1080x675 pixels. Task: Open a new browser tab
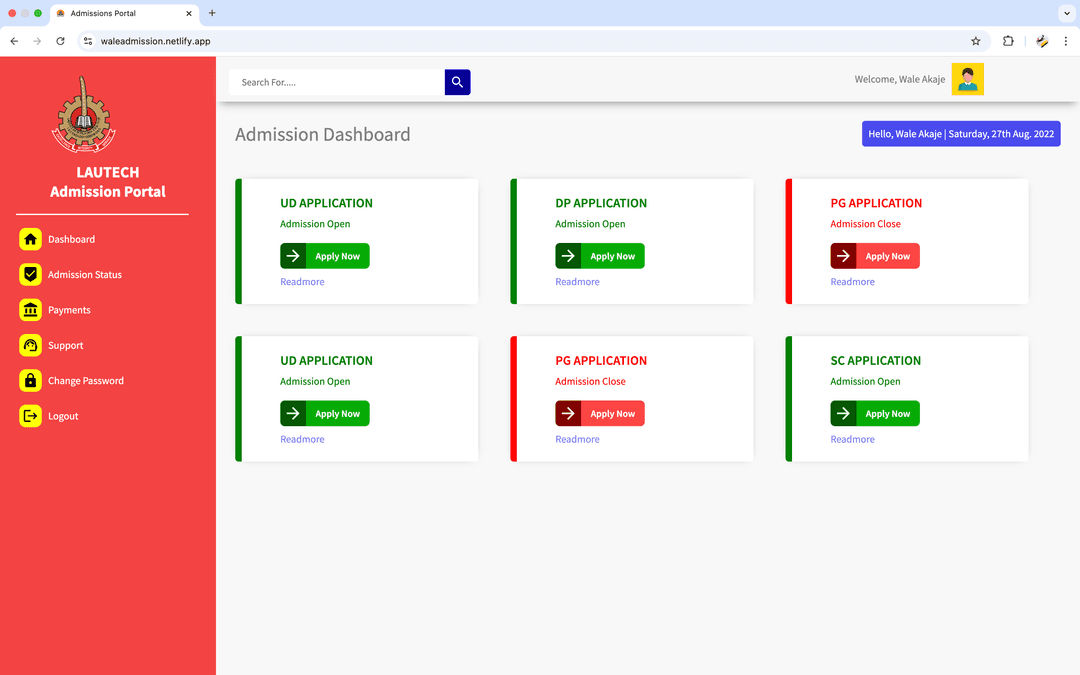212,13
